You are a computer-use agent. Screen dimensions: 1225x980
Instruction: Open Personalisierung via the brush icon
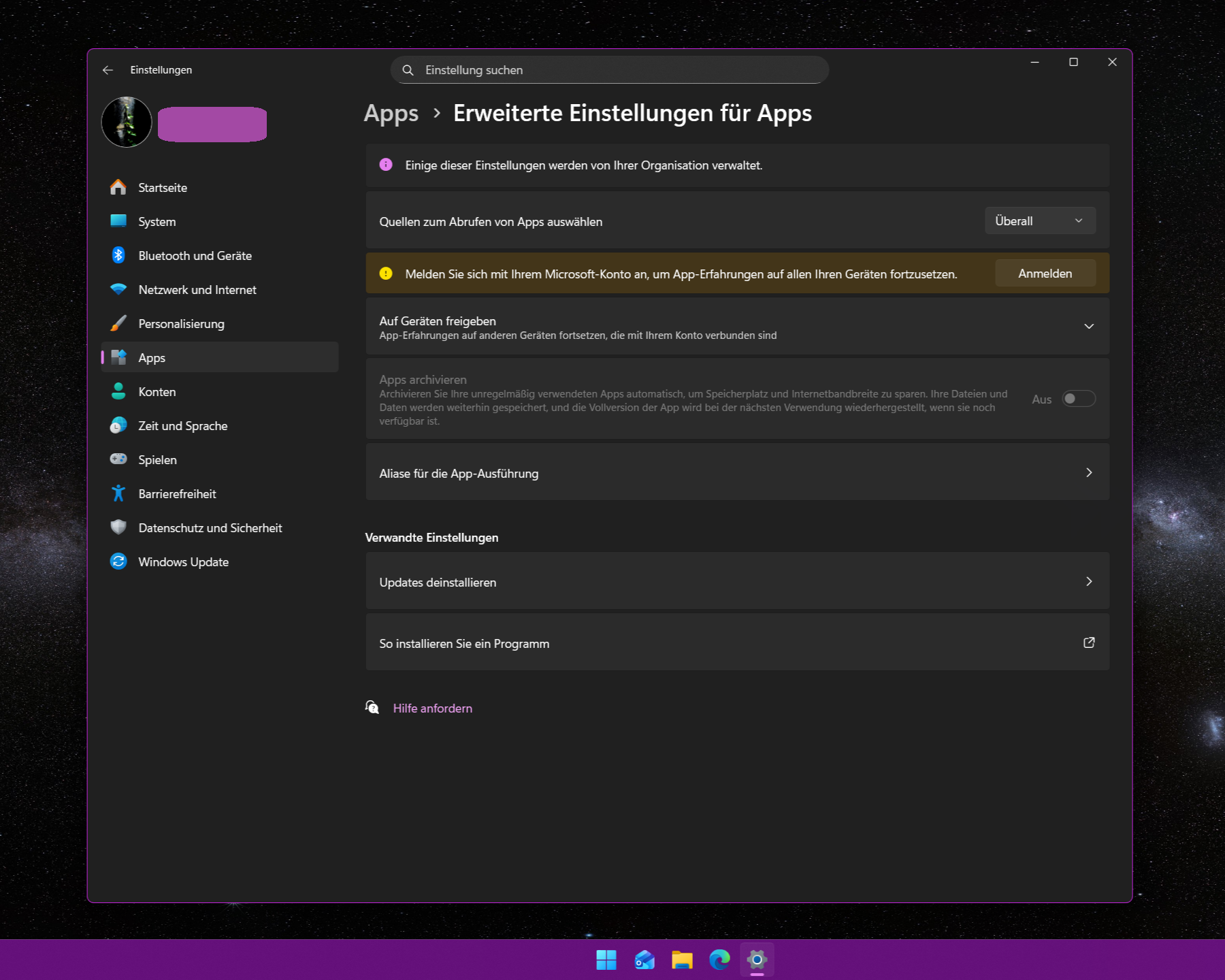pos(118,323)
